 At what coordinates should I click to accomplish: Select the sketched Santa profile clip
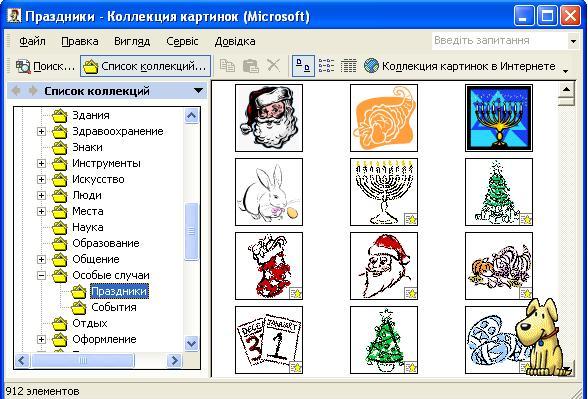tap(384, 266)
